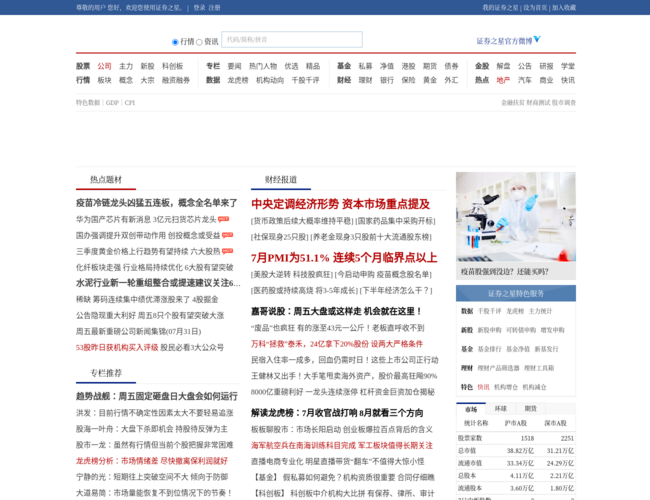Open article 嘉哥说股：周五大盘或这样走
Viewport: 650px width, 500px height.
[337, 311]
